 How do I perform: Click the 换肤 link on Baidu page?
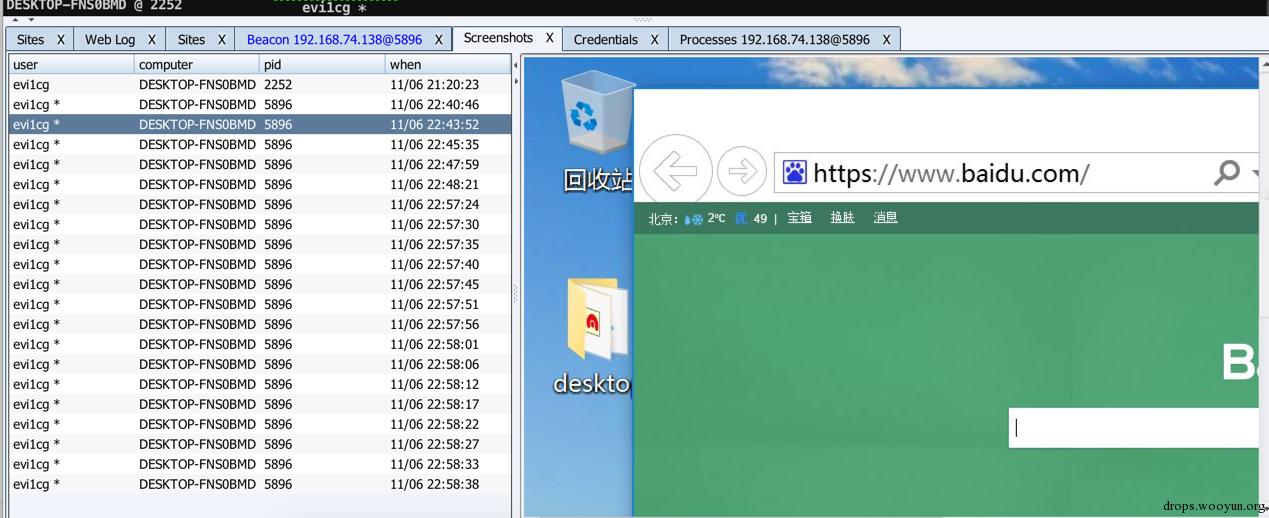842,217
